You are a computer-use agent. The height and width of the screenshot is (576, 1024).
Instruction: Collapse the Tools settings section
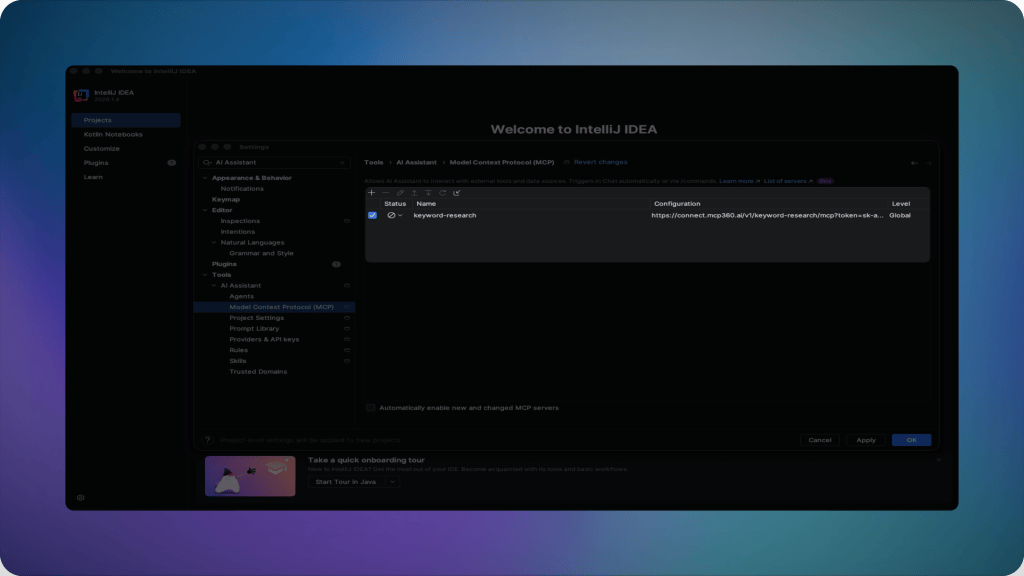click(205, 275)
